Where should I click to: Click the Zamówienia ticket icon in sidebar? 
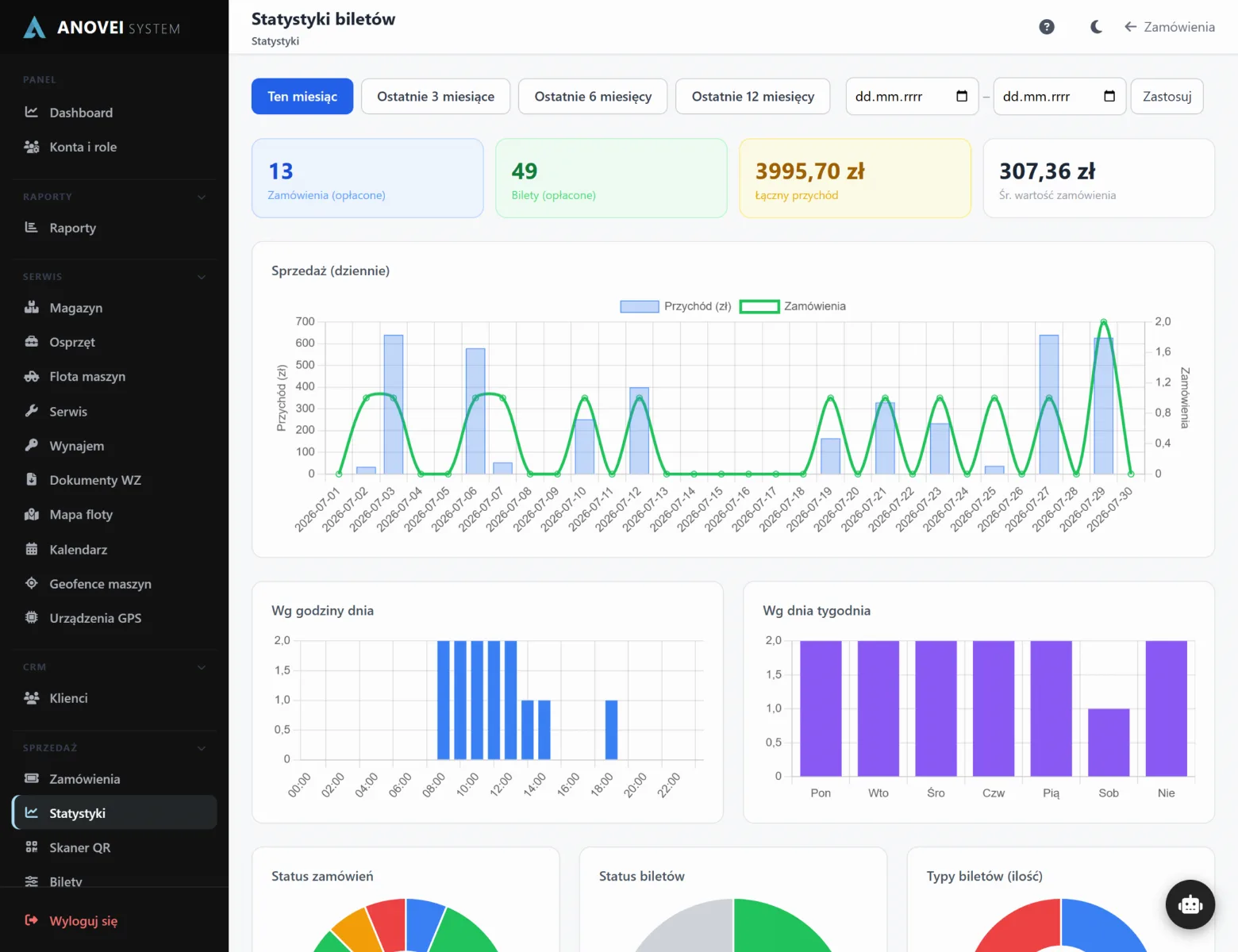[32, 778]
